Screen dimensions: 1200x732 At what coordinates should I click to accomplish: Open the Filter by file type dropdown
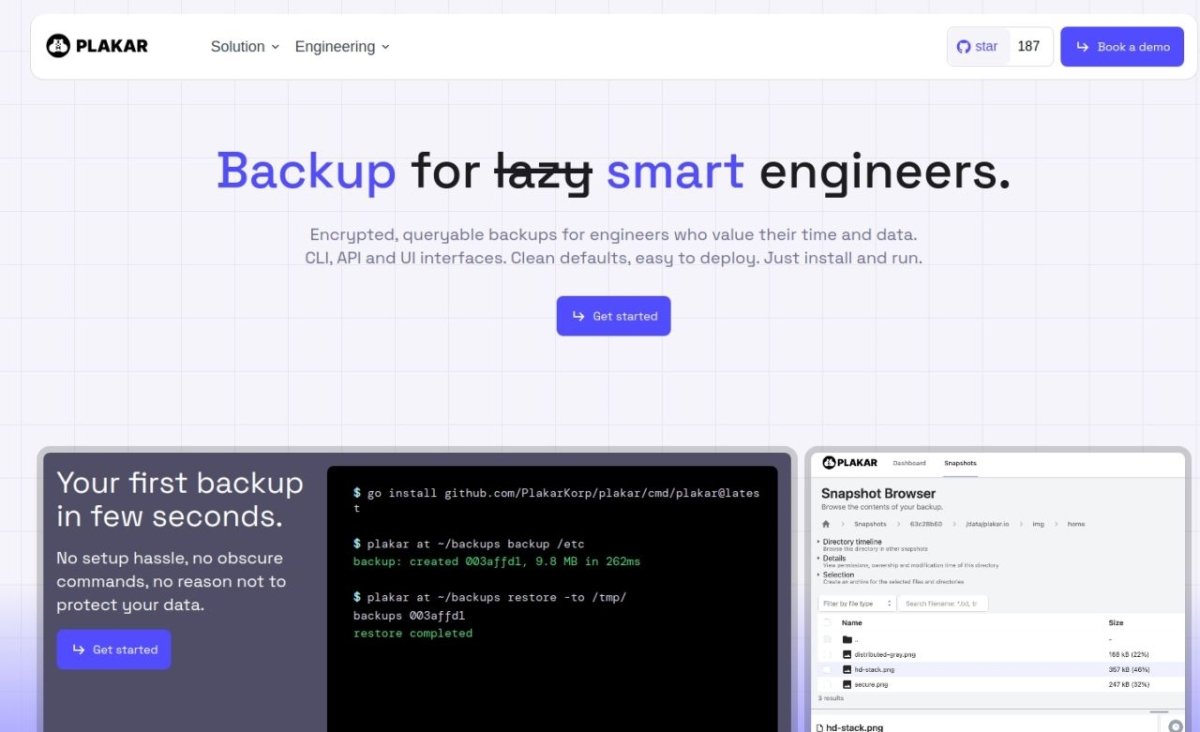tap(856, 603)
